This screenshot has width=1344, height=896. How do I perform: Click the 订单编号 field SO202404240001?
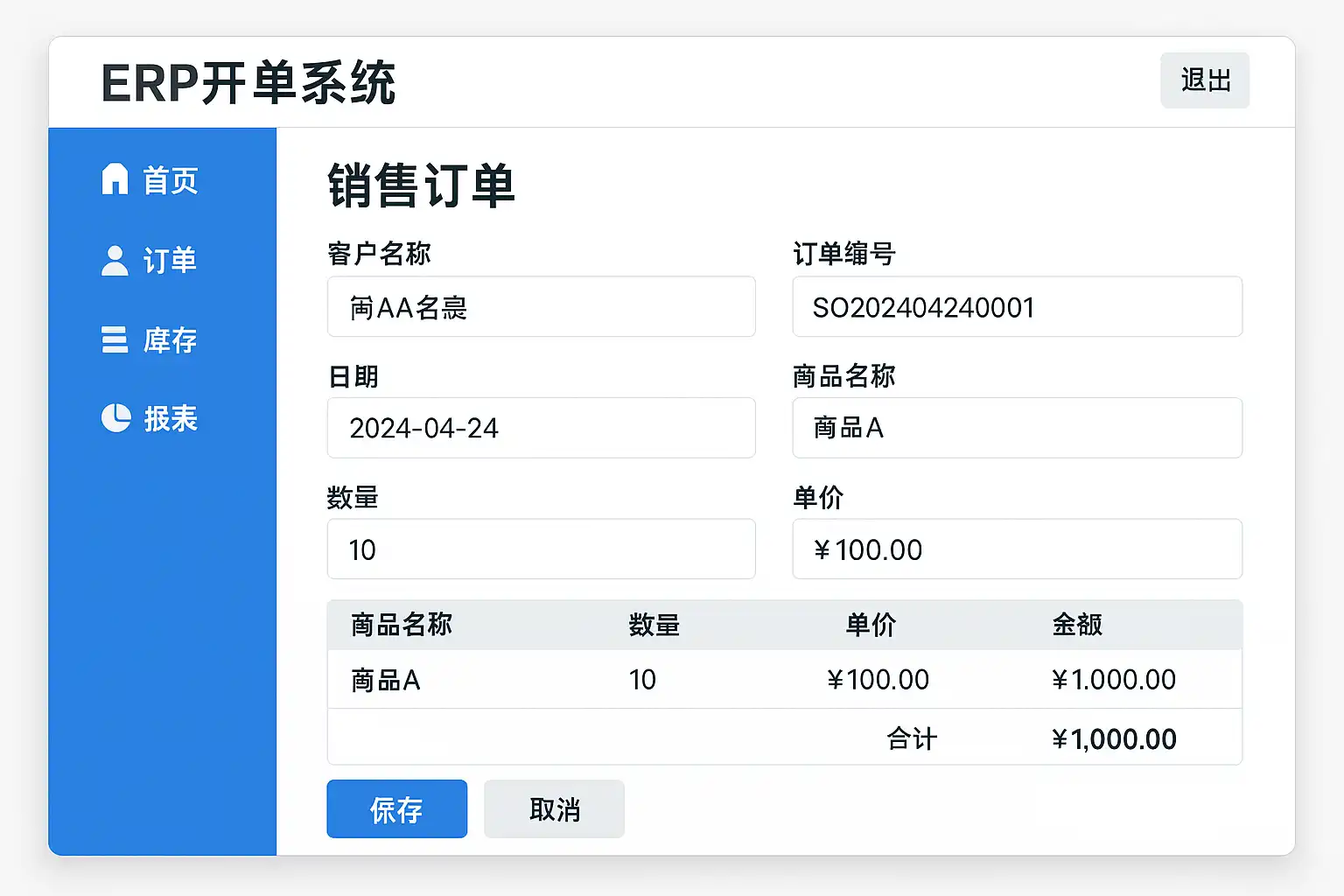1017,307
